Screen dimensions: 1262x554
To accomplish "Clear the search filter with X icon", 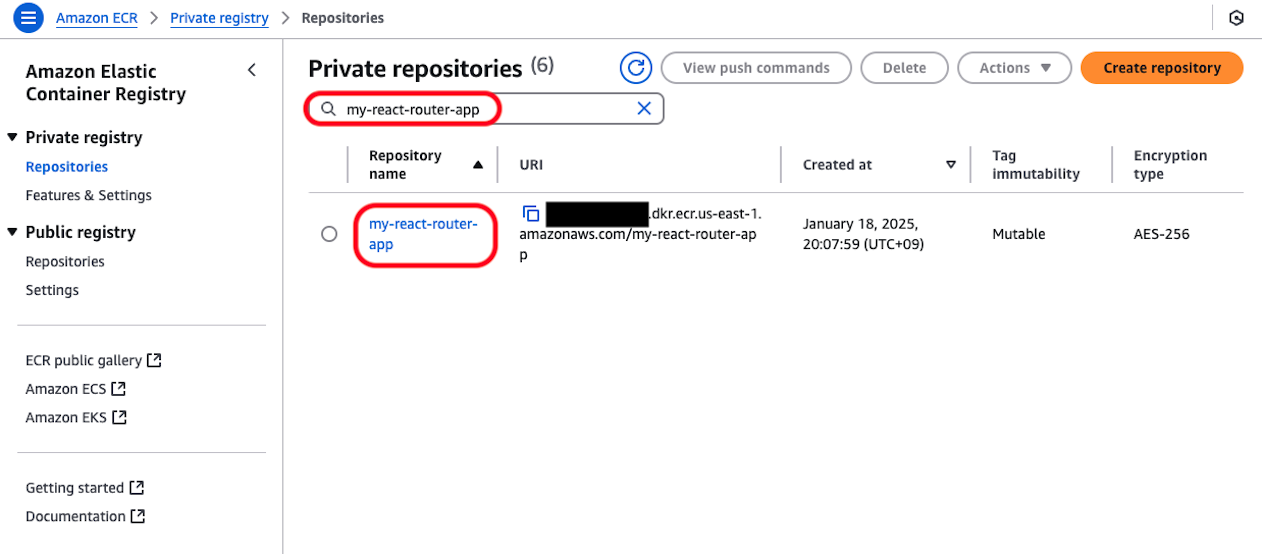I will [x=644, y=109].
